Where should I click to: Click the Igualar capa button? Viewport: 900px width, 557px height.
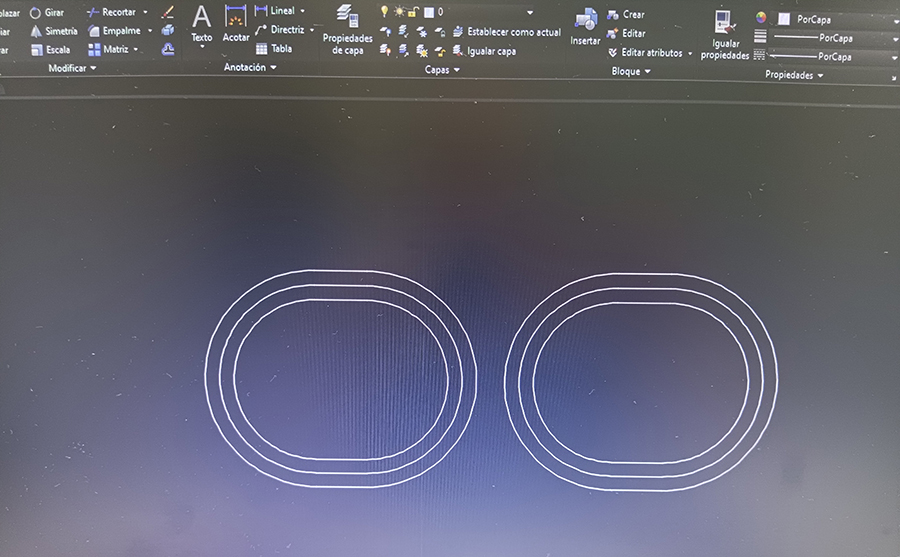coord(484,51)
